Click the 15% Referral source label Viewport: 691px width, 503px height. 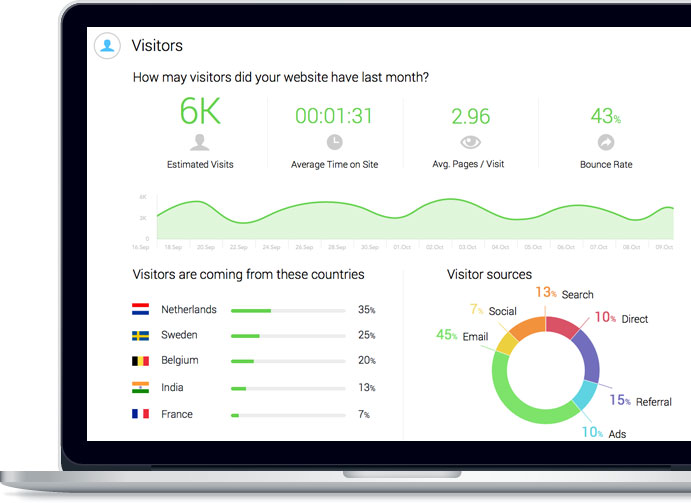tap(641, 401)
